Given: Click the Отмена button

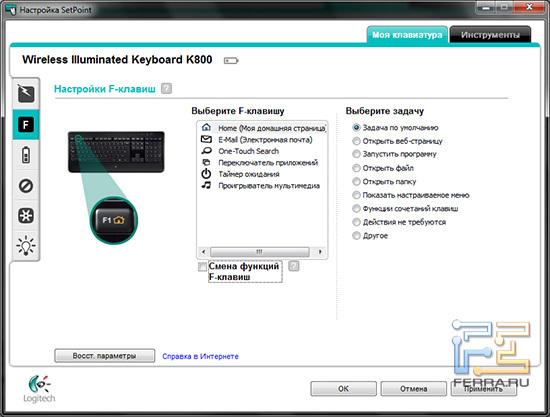Looking at the screenshot, I should (x=414, y=389).
